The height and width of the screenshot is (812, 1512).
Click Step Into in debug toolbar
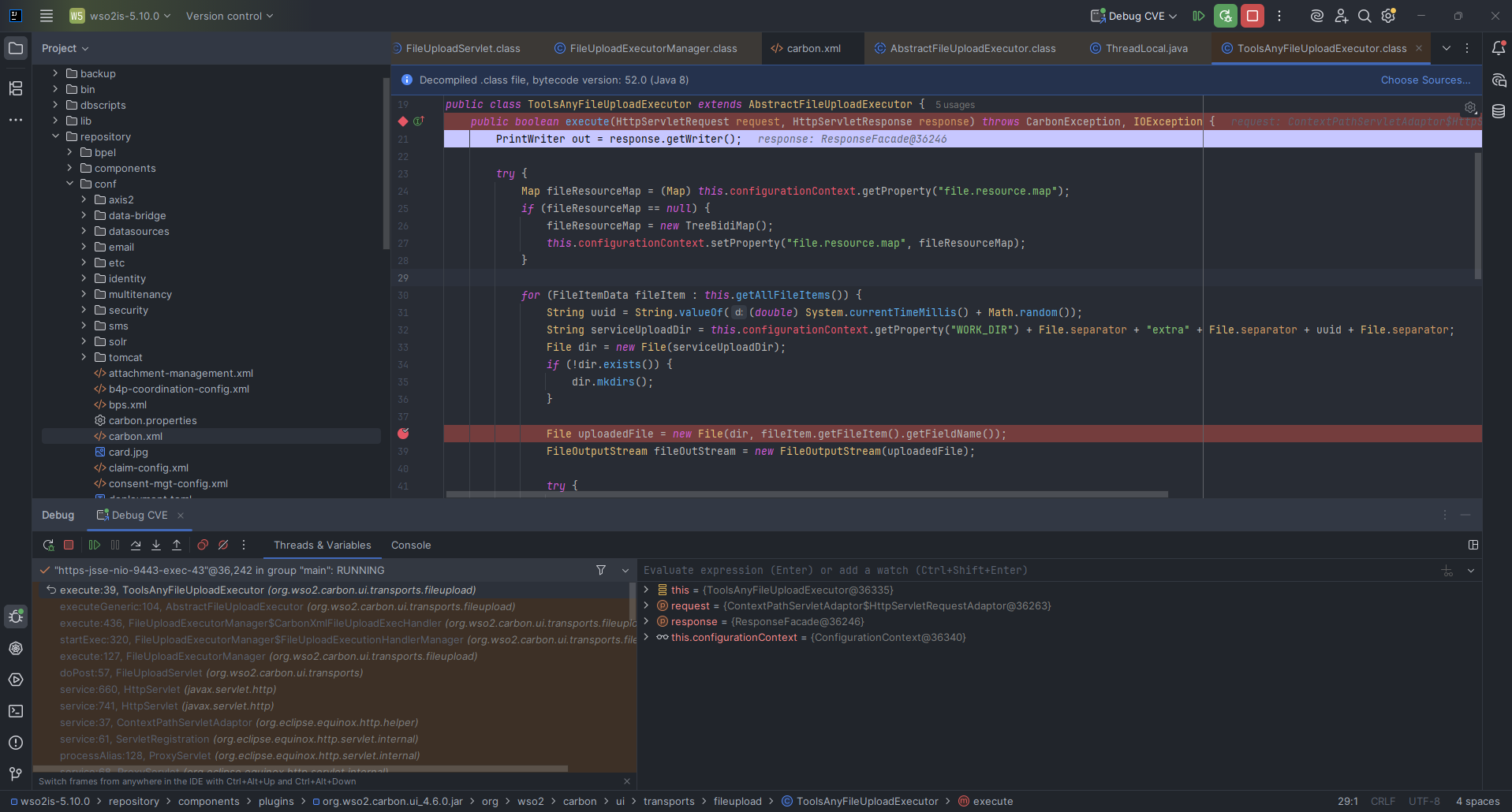[x=156, y=545]
